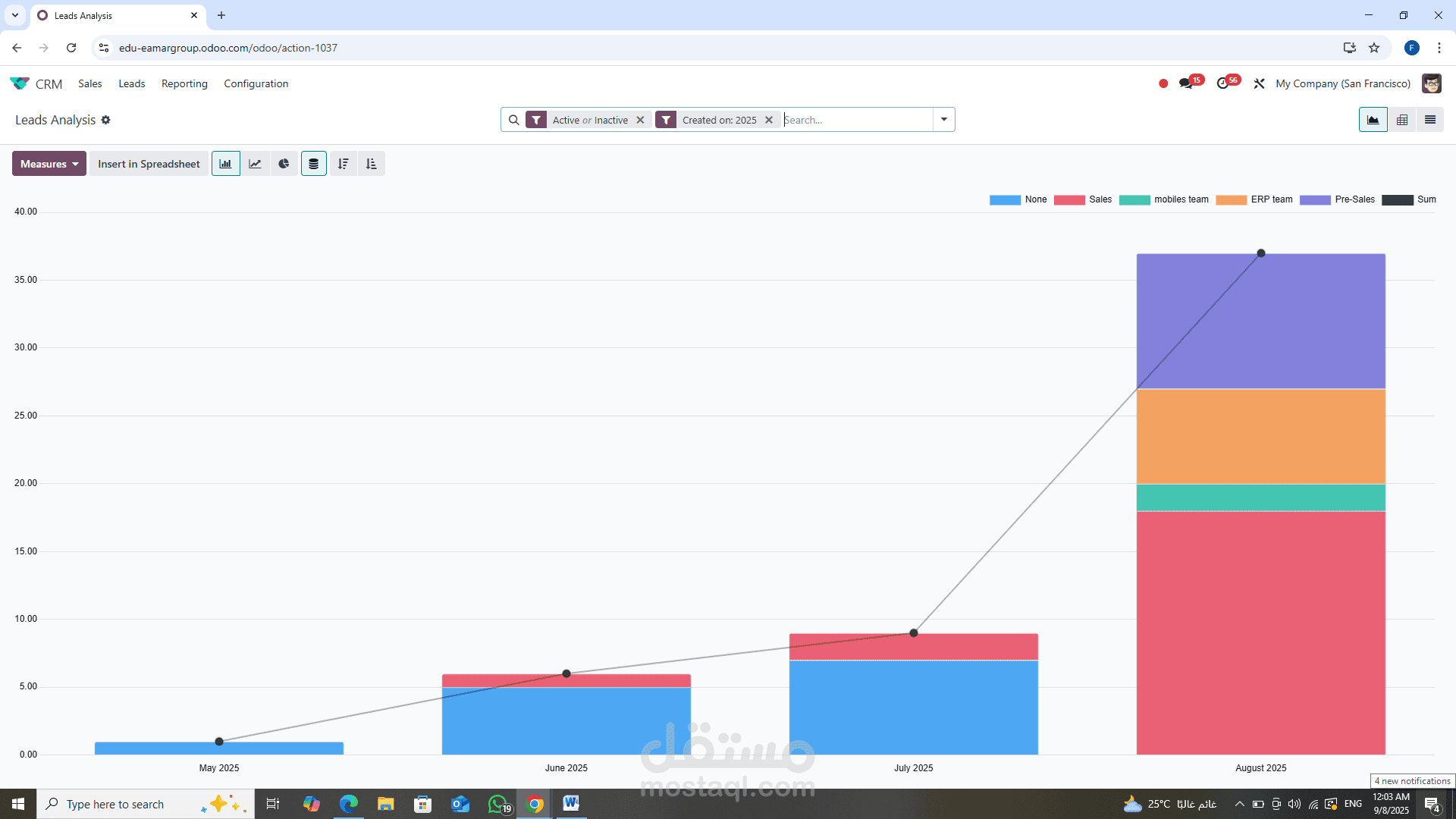Remove the Created on: 2025 filter
The image size is (1456, 819).
point(769,120)
